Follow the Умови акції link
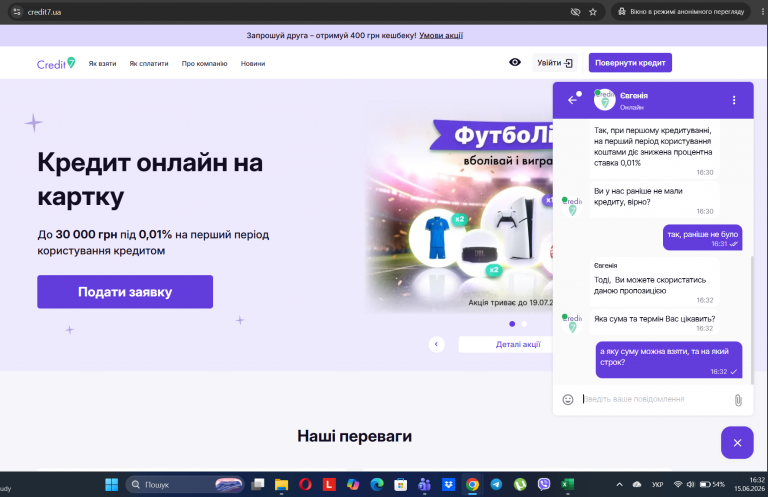768x497 pixels. (441, 35)
